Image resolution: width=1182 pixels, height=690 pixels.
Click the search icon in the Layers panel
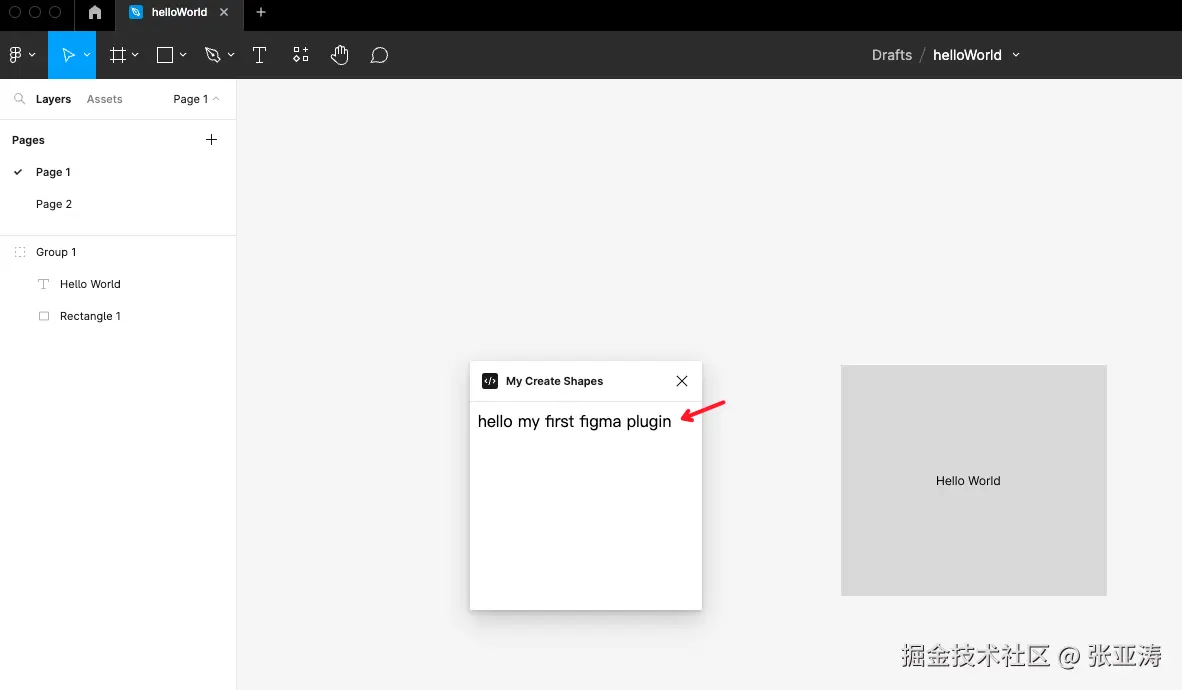tap(20, 99)
